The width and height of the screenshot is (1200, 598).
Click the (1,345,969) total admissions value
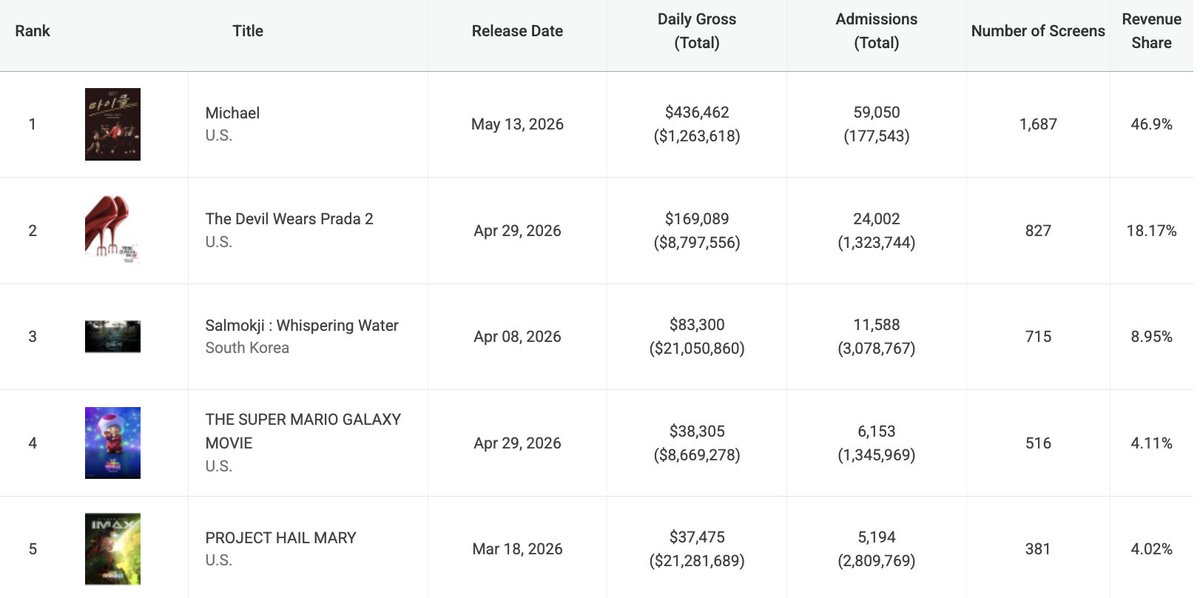(x=877, y=455)
